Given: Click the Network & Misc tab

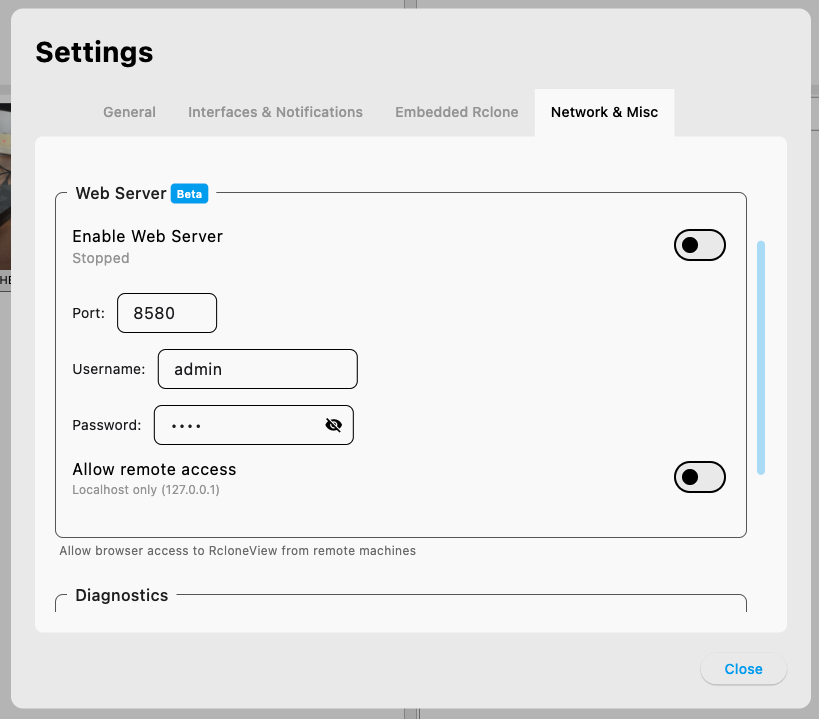Looking at the screenshot, I should [x=604, y=112].
